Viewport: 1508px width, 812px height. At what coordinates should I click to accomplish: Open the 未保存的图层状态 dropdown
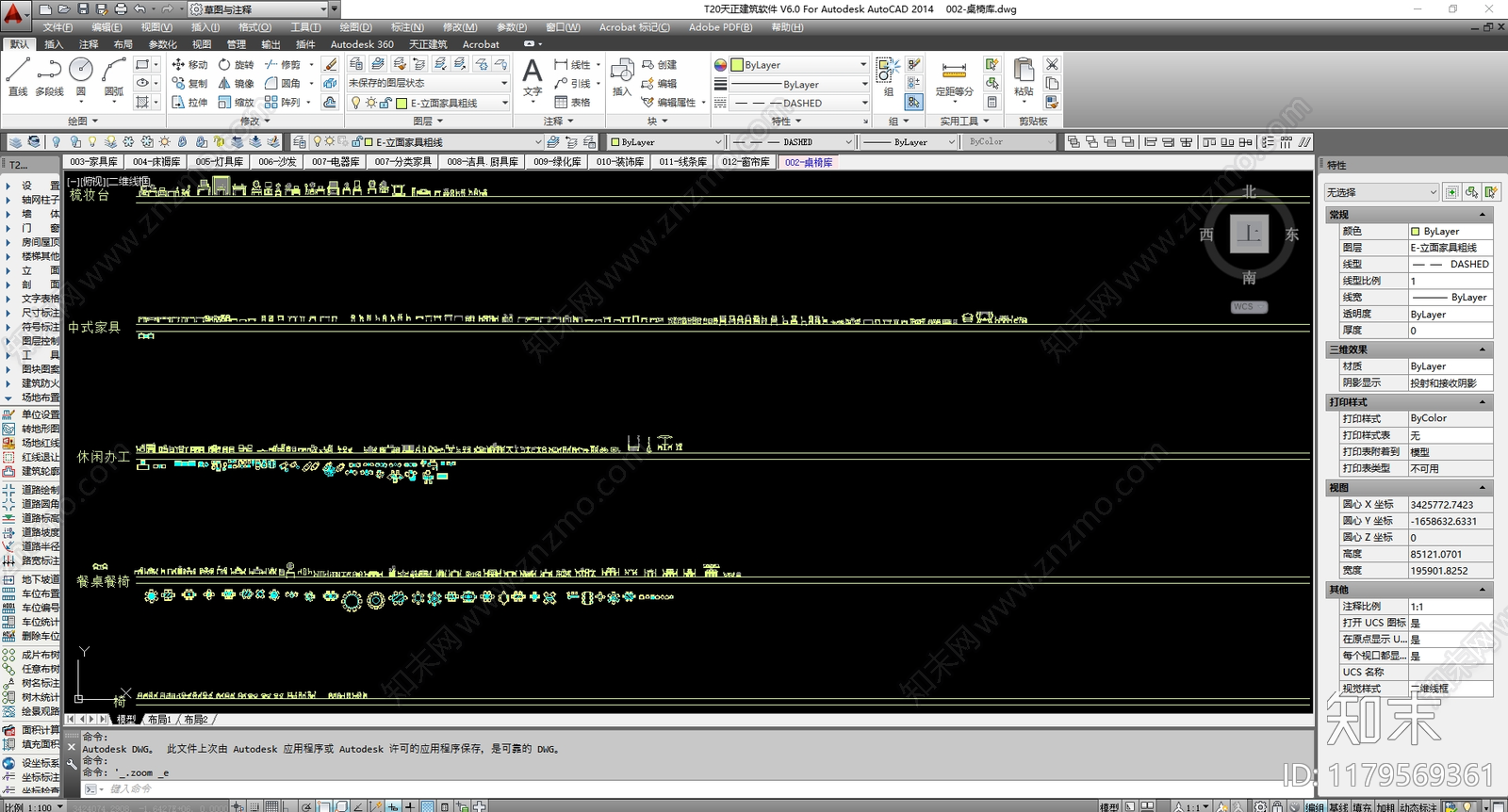(428, 83)
